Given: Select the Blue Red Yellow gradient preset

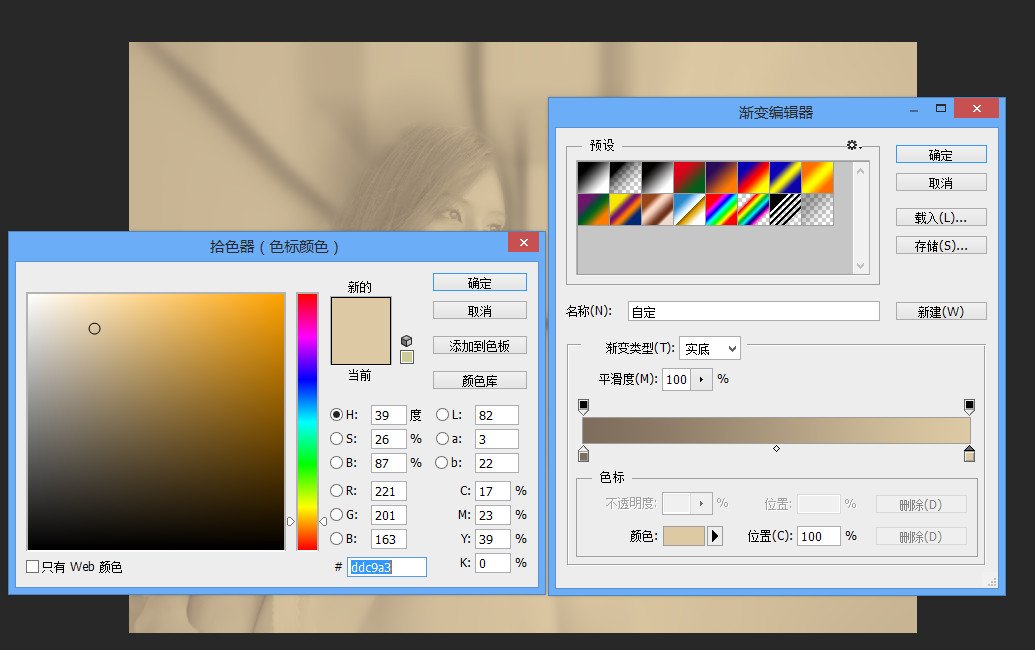Looking at the screenshot, I should coord(753,177).
